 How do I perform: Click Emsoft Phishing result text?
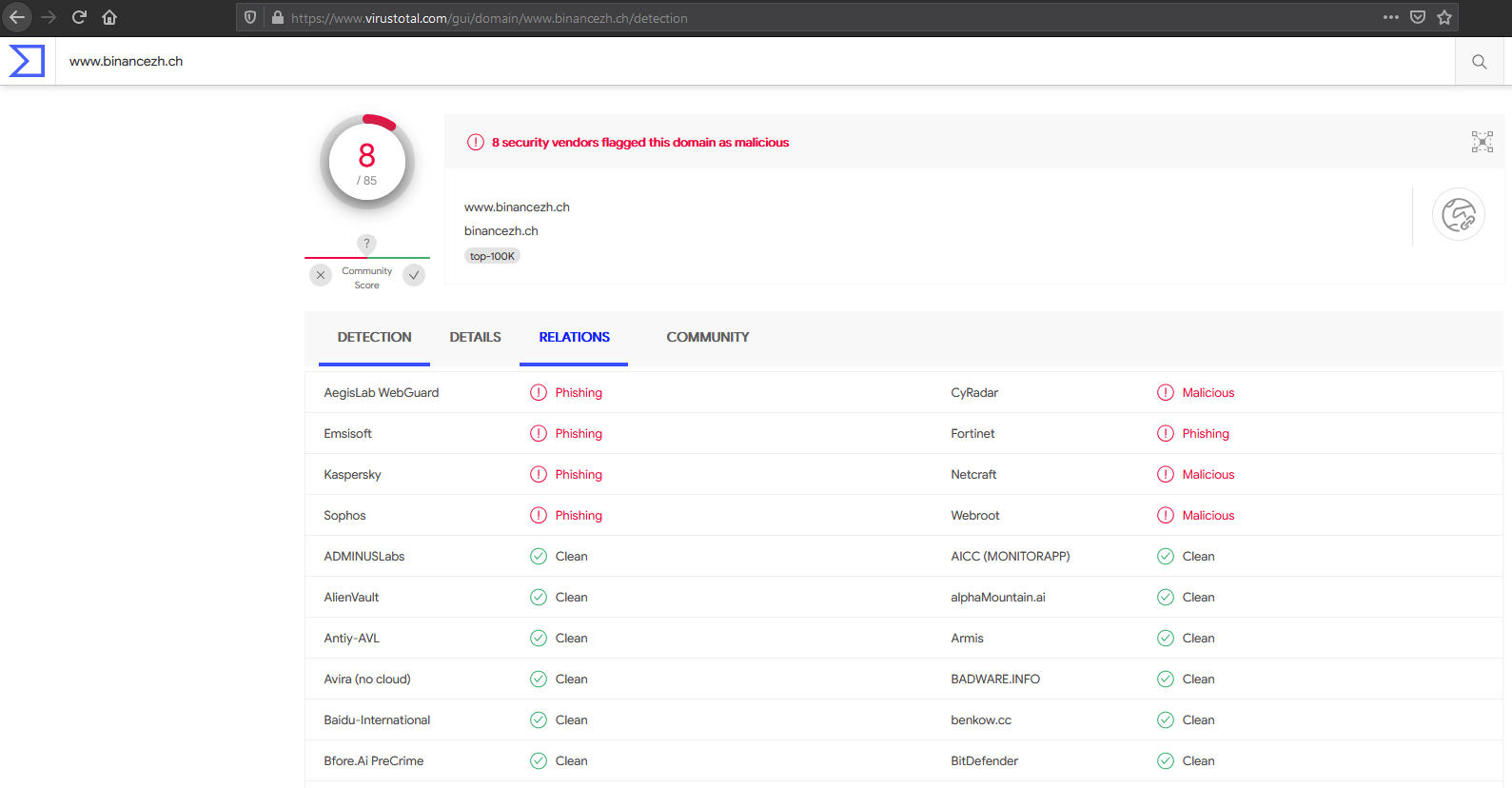579,433
